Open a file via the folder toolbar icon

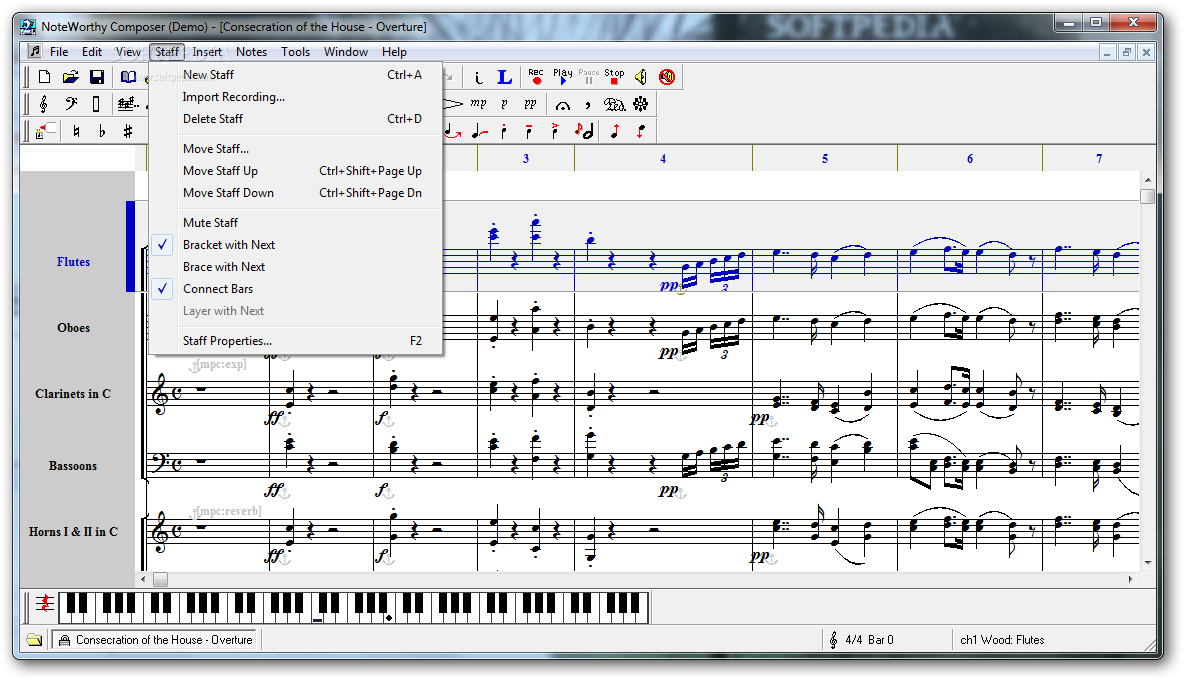pyautogui.click(x=70, y=77)
